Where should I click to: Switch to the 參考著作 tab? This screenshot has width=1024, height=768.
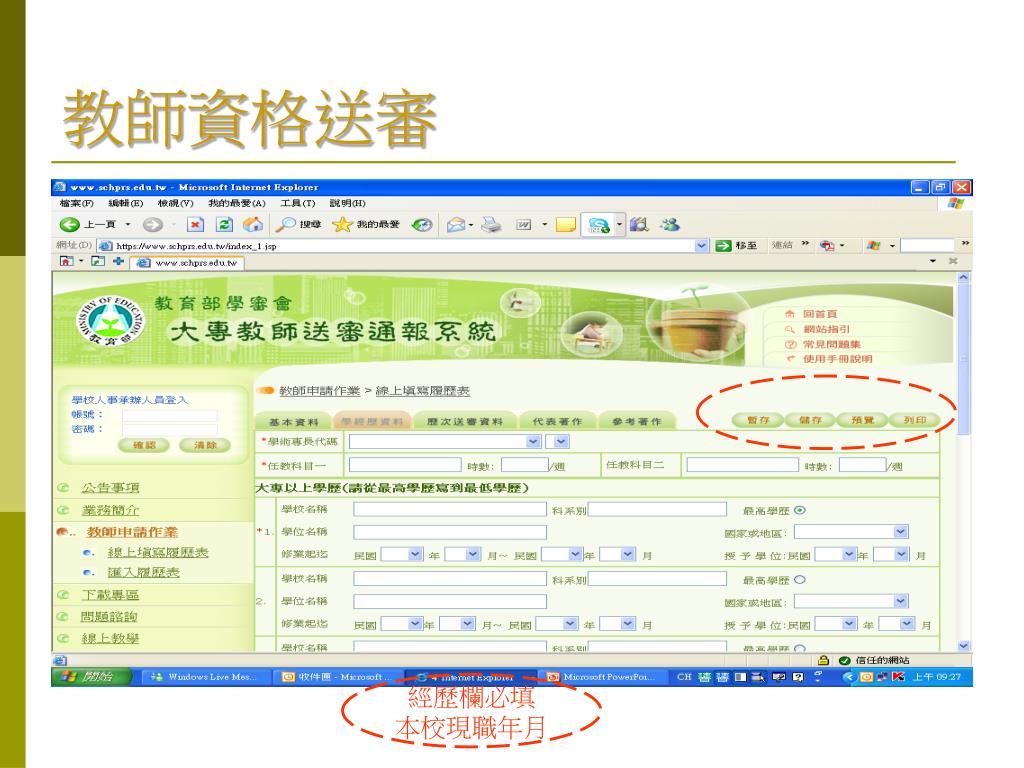coord(637,421)
